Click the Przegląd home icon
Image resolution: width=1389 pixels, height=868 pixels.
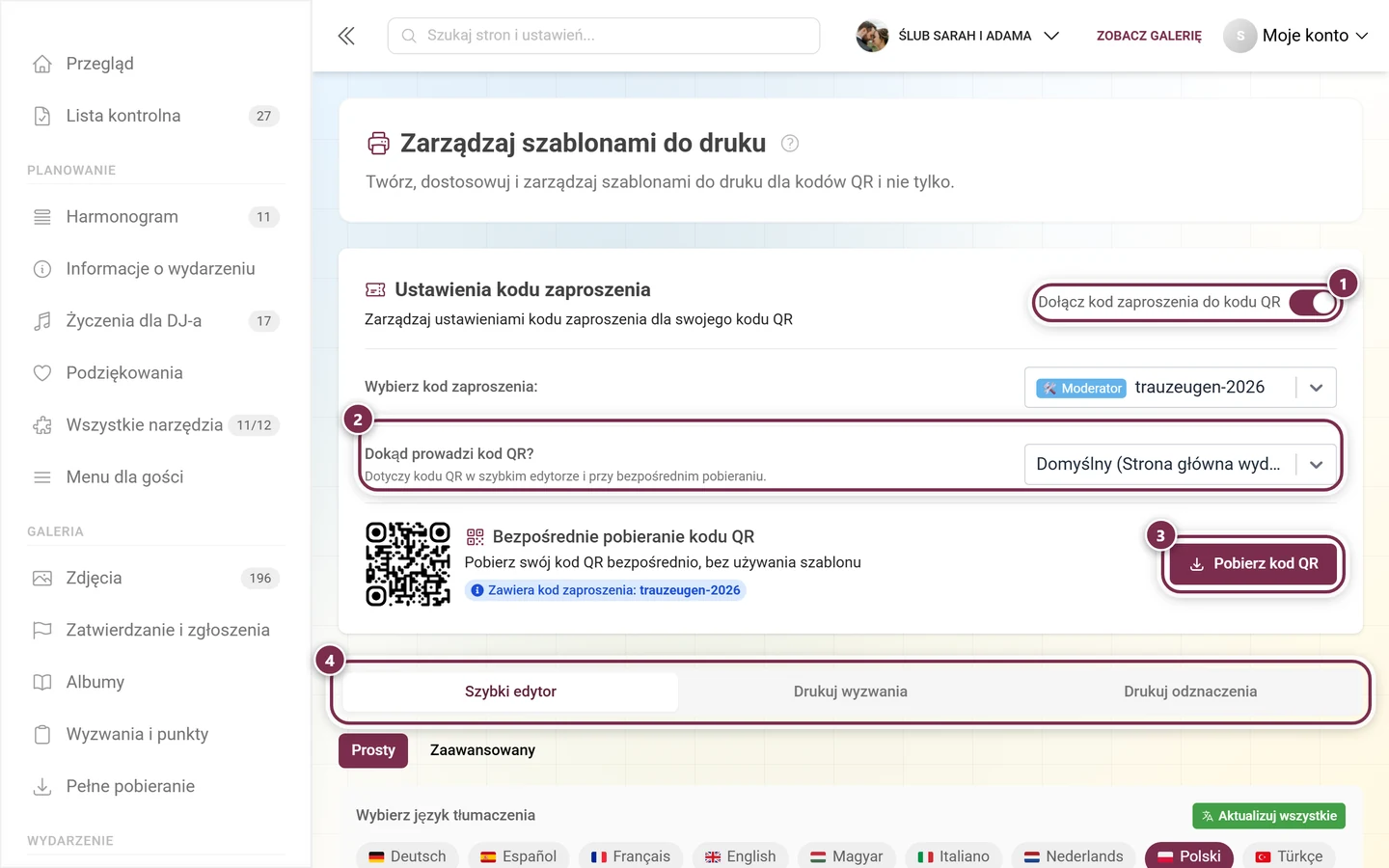(42, 64)
